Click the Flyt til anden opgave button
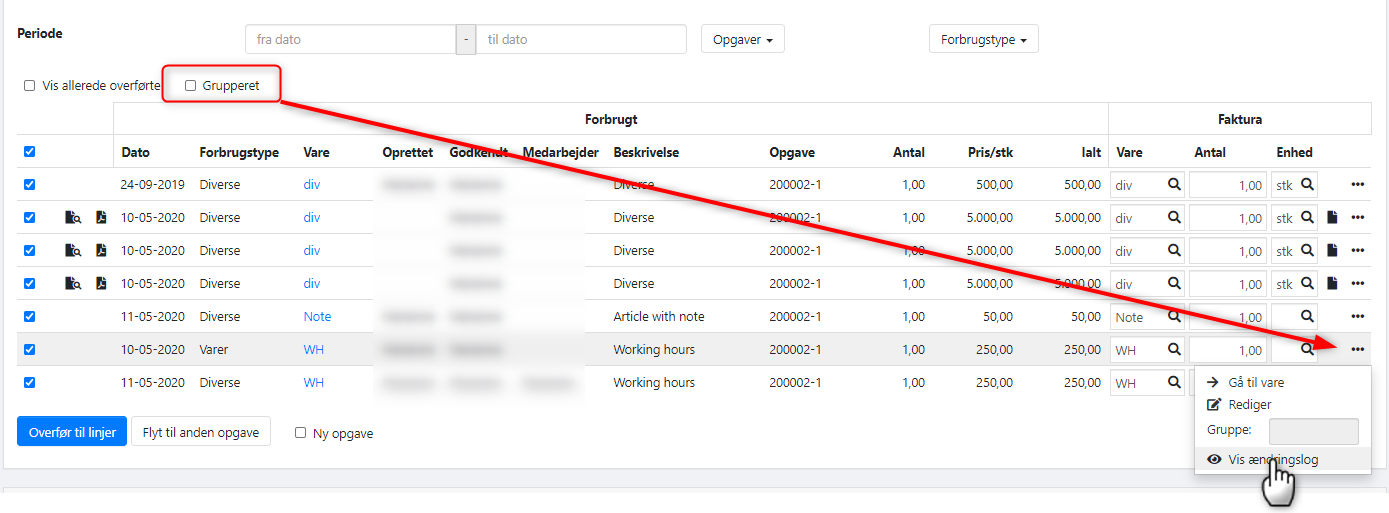This screenshot has width=1389, height=513. coord(201,432)
